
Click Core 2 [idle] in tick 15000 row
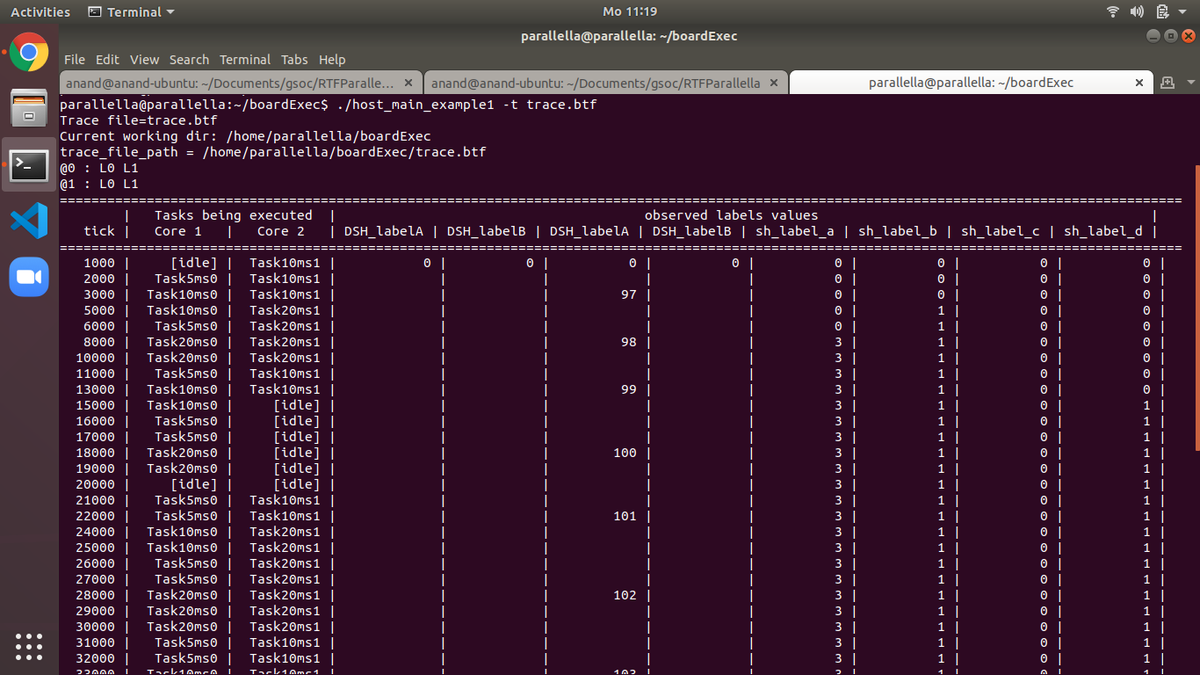point(297,405)
